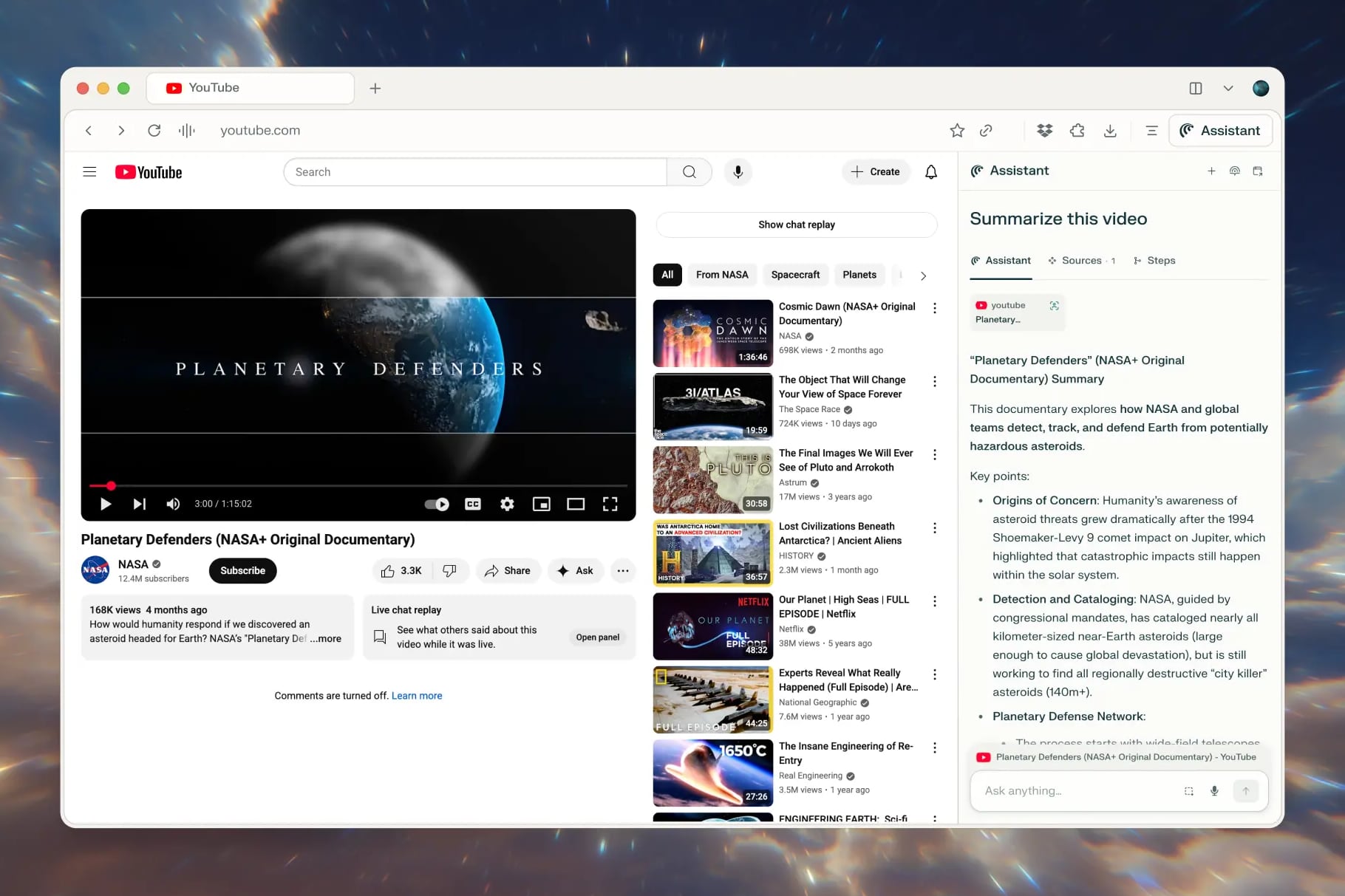Open options menu for Cosmic Dawn video
1345x896 pixels.
(935, 308)
